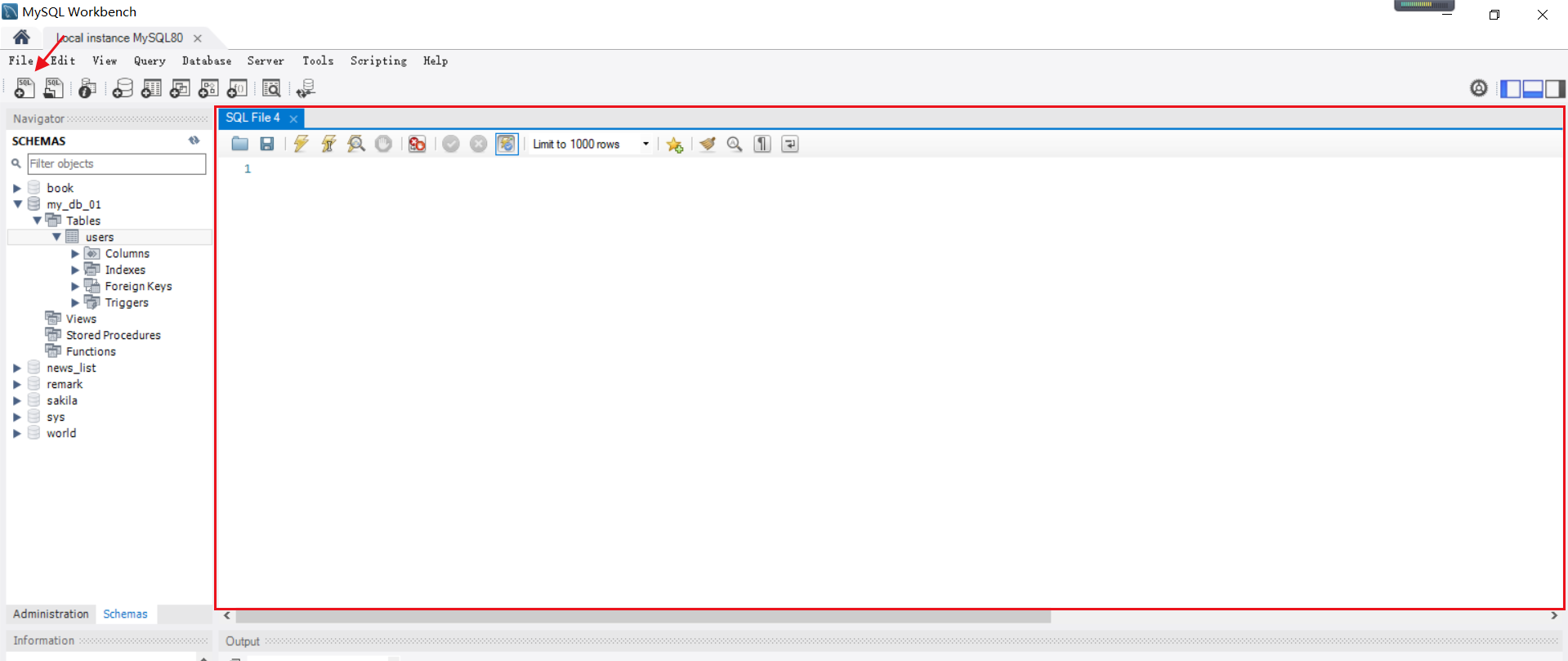1568x661 pixels.
Task: Create a new table in active schema
Action: pos(151,88)
